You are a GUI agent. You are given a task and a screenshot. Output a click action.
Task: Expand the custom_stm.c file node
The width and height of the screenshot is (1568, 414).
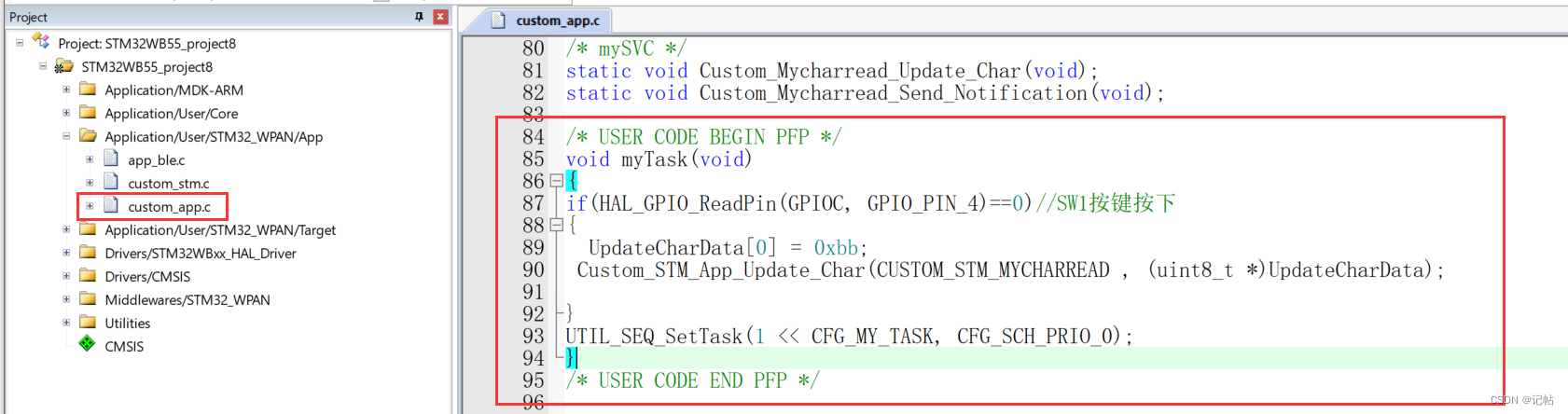[90, 183]
